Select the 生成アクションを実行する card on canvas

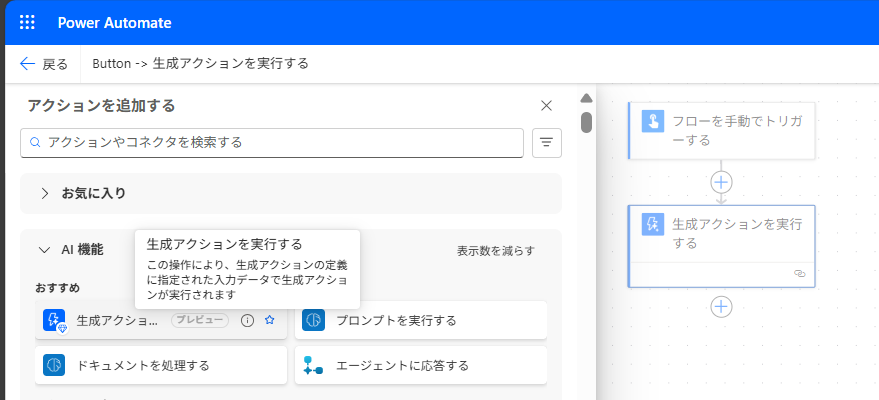click(721, 234)
